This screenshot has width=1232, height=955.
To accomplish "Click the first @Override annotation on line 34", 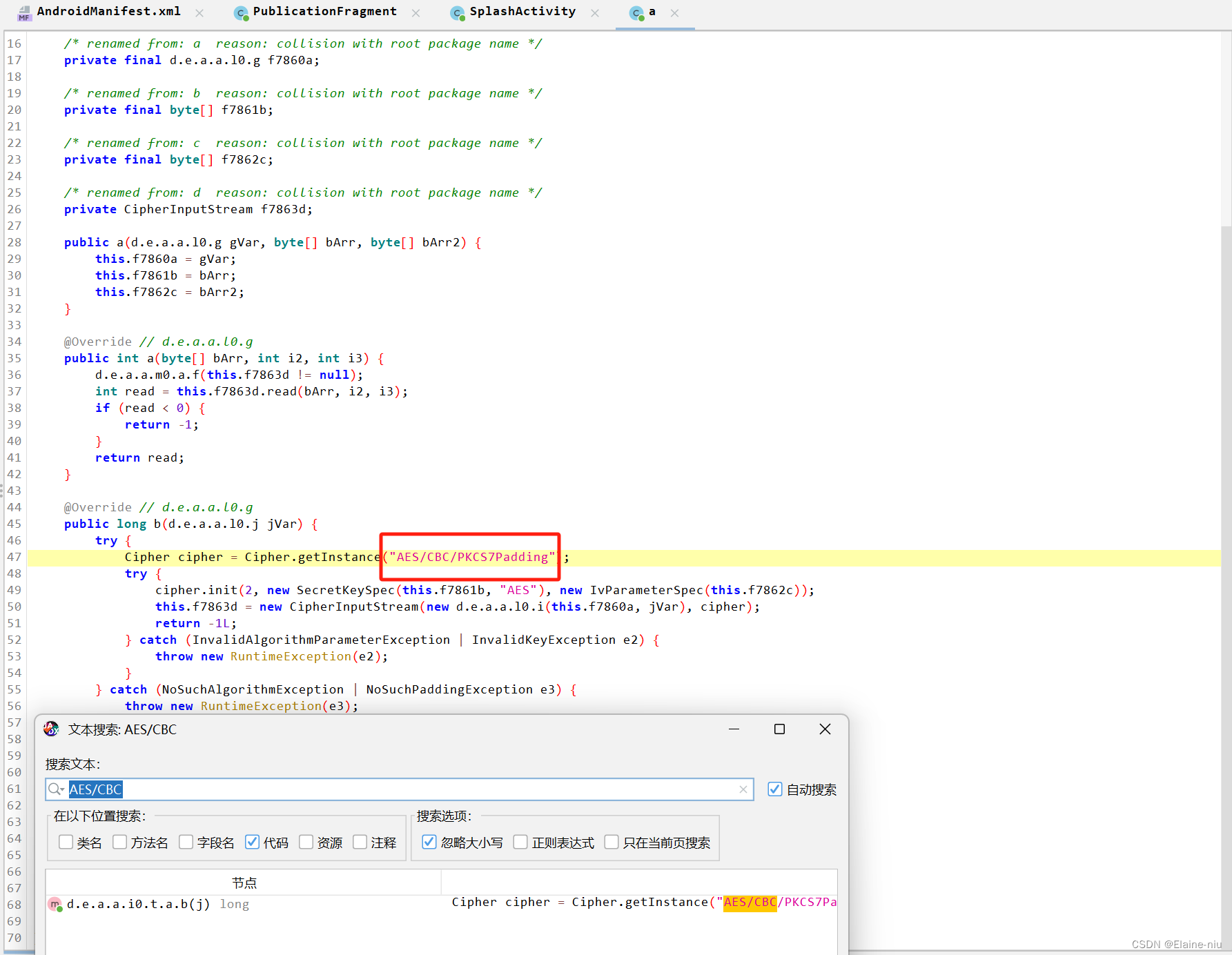I will [98, 342].
